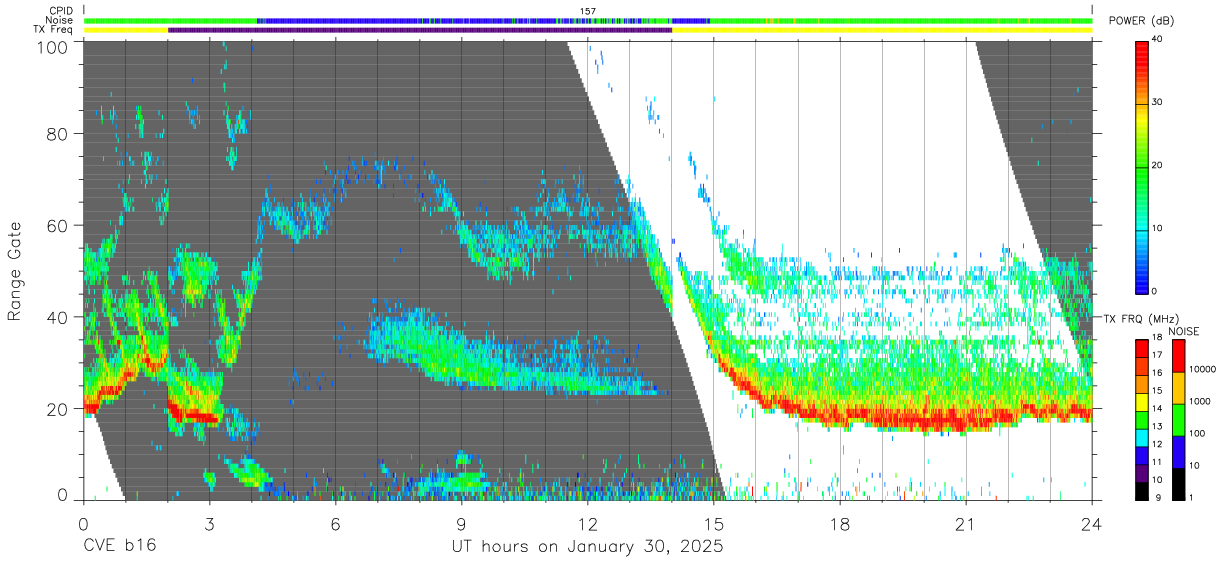1228x567 pixels.
Task: Click the 10000 label on NOISE legend
Action: [x=1204, y=371]
